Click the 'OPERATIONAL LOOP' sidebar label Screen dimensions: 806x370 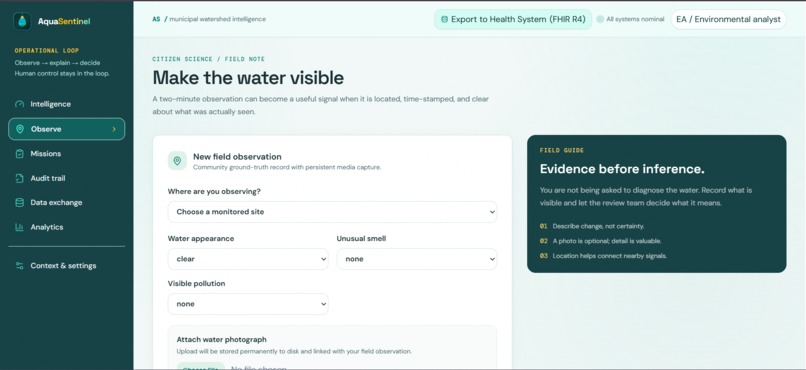click(x=47, y=51)
